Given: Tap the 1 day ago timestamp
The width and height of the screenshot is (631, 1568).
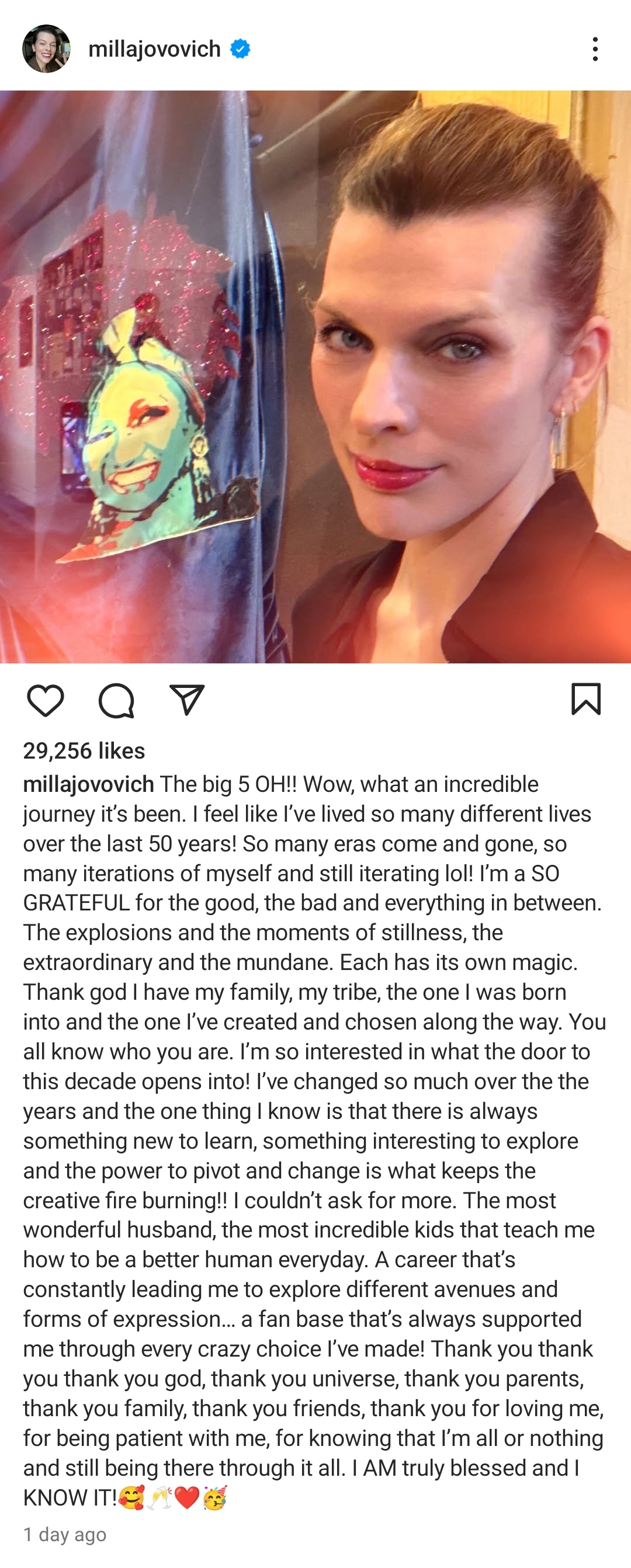Looking at the screenshot, I should pyautogui.click(x=65, y=1535).
